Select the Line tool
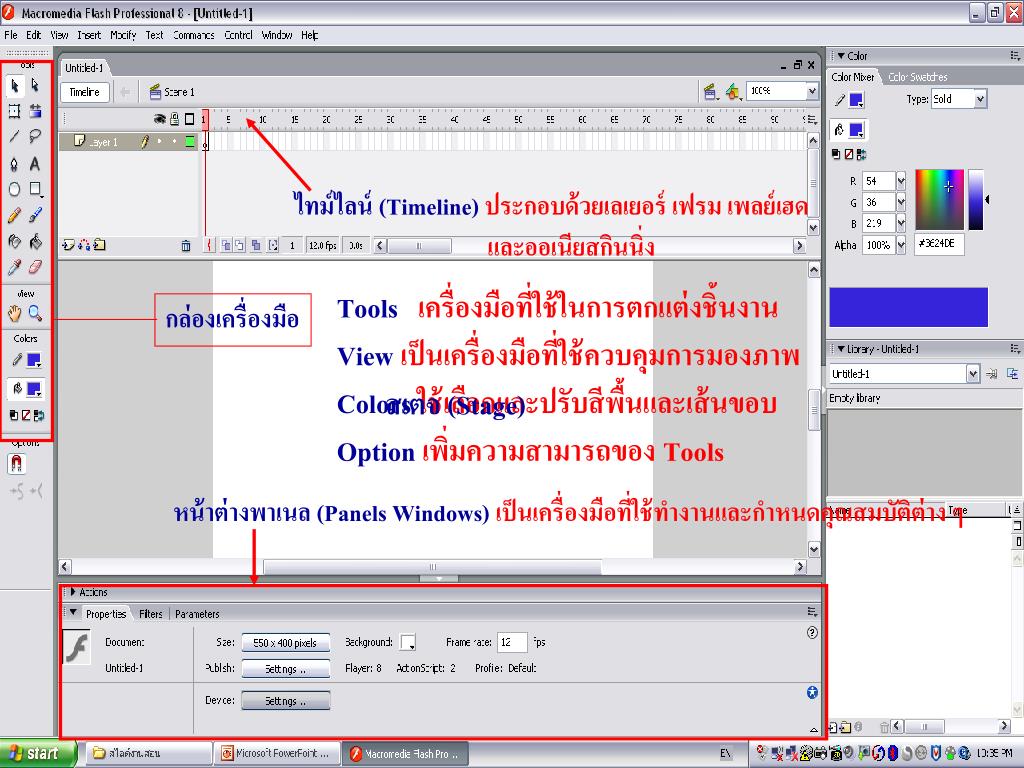Image resolution: width=1024 pixels, height=768 pixels. pos(14,136)
